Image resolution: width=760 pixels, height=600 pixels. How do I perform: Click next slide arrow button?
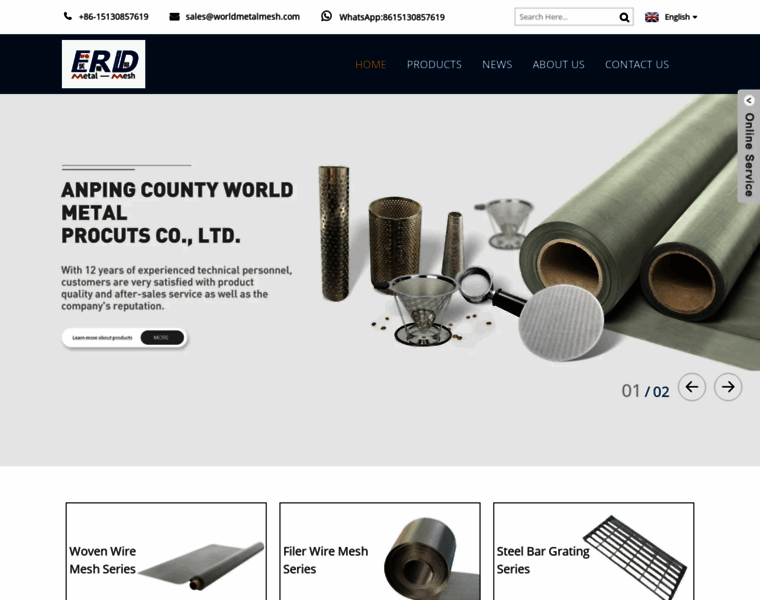point(728,387)
